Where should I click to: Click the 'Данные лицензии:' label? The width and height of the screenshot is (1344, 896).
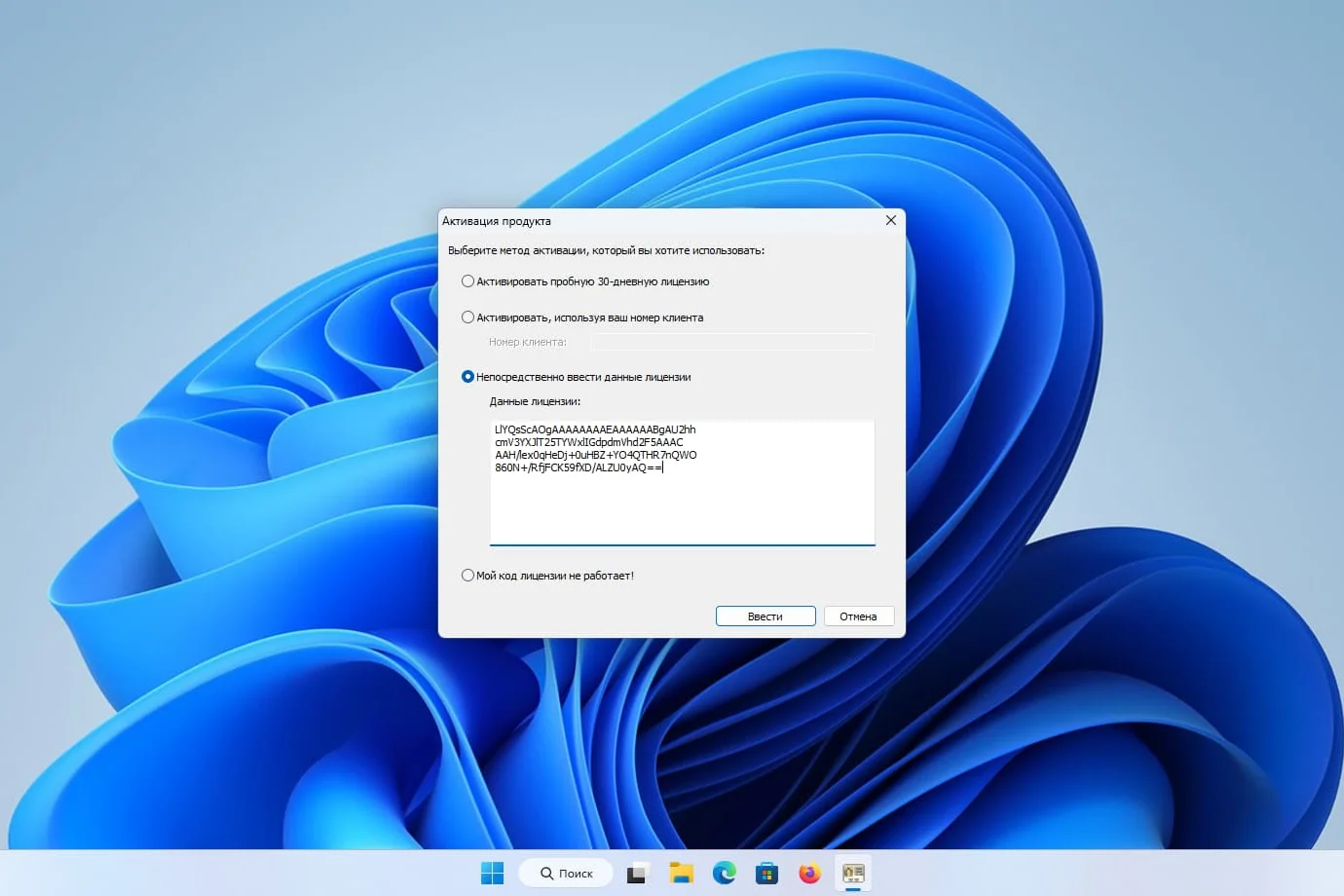pos(535,401)
